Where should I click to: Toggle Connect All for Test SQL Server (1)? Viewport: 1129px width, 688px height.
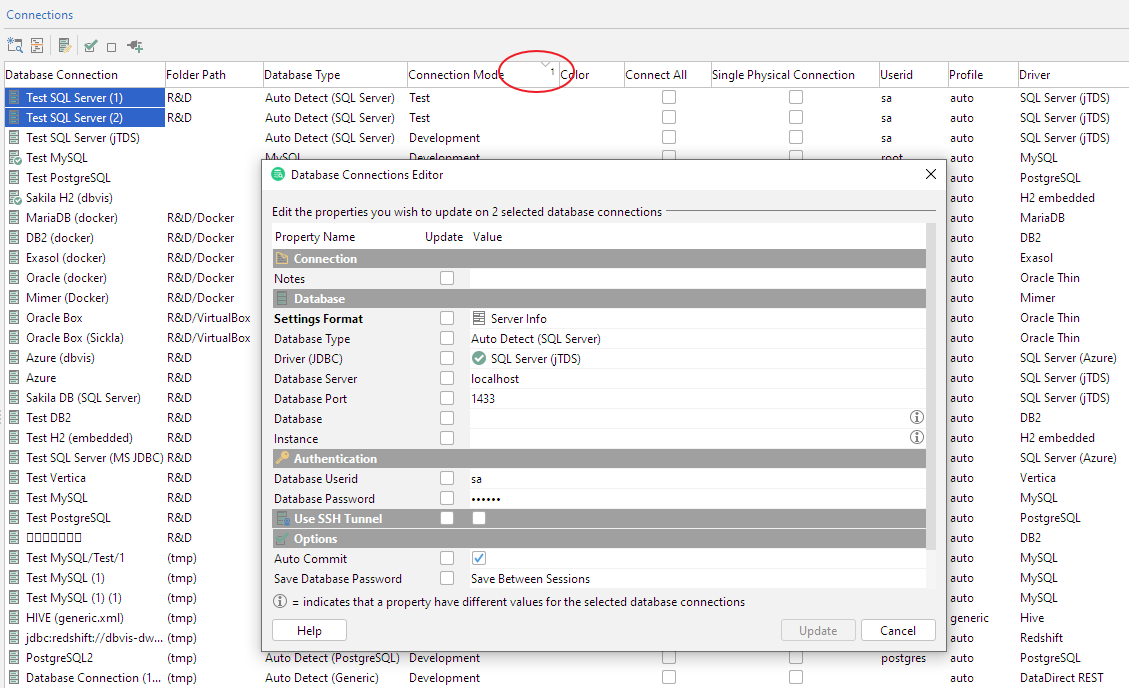pyautogui.click(x=668, y=98)
